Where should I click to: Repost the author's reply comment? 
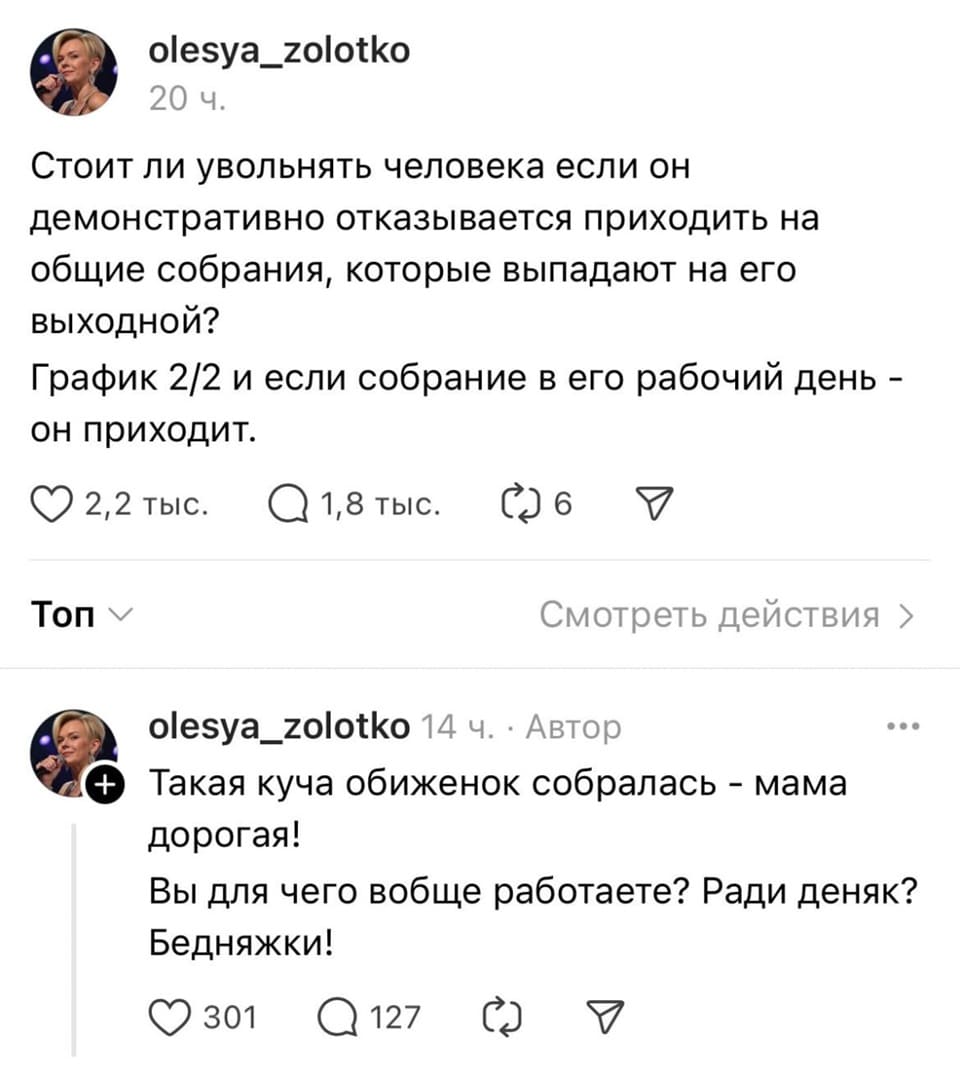tap(497, 1018)
